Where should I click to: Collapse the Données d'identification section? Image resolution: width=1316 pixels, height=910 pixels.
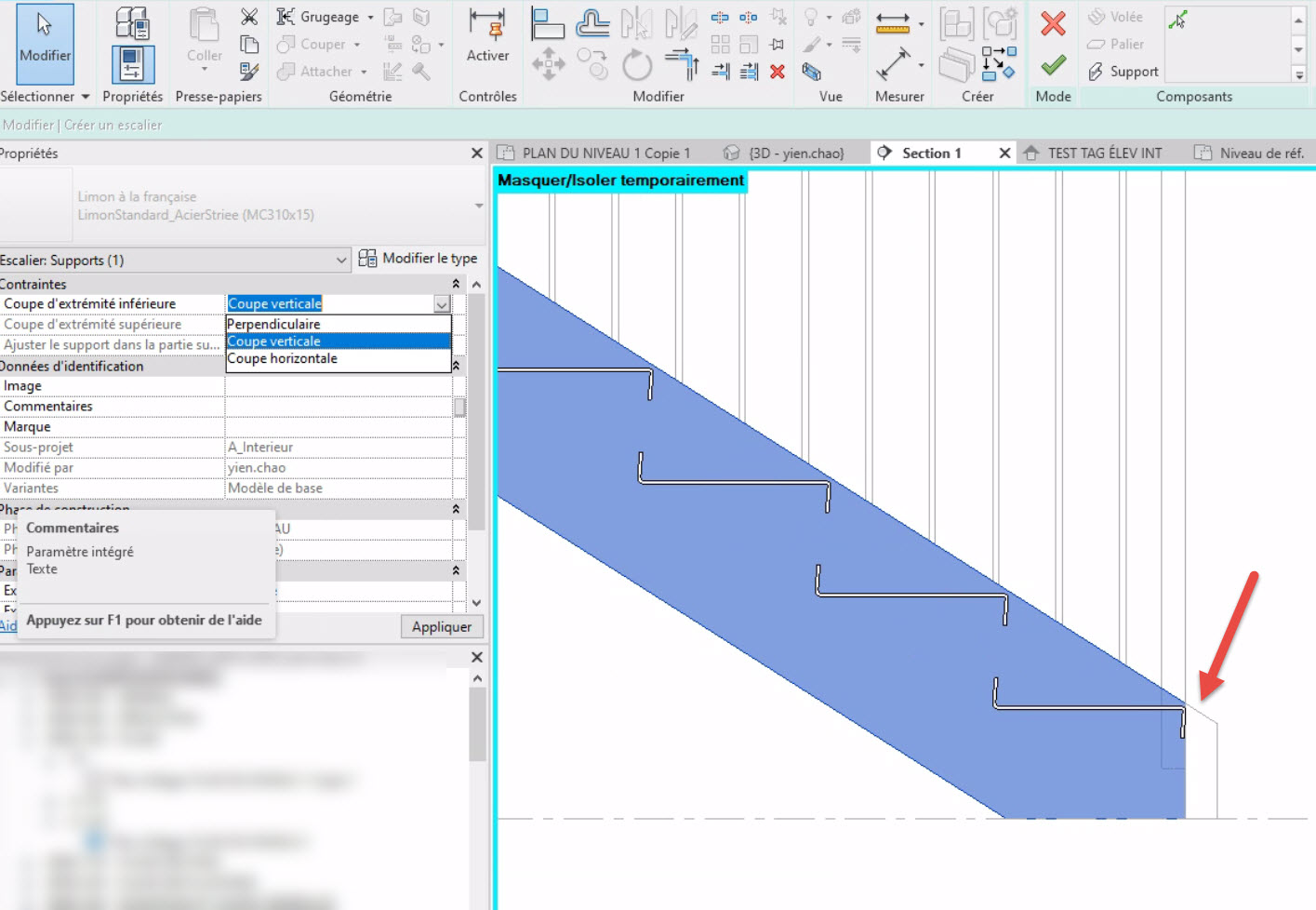point(455,365)
